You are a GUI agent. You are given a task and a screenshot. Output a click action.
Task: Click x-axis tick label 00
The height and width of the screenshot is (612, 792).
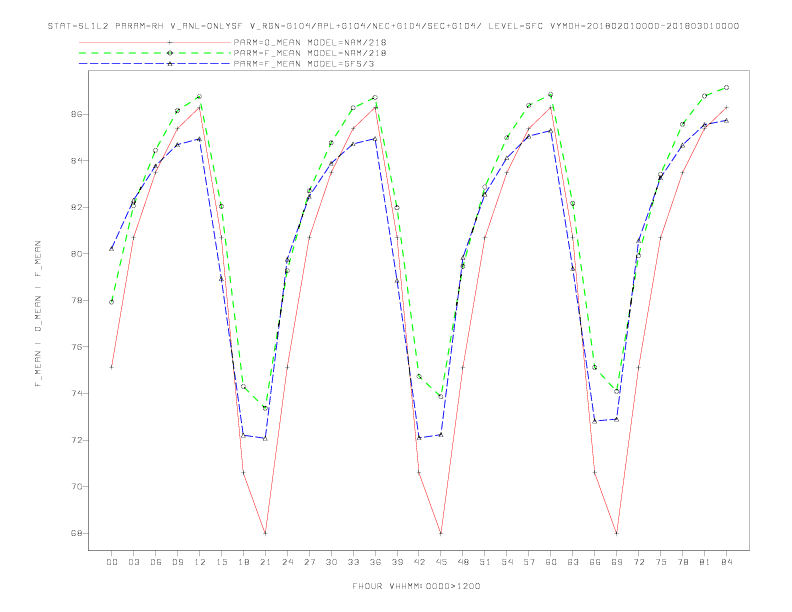point(112,562)
